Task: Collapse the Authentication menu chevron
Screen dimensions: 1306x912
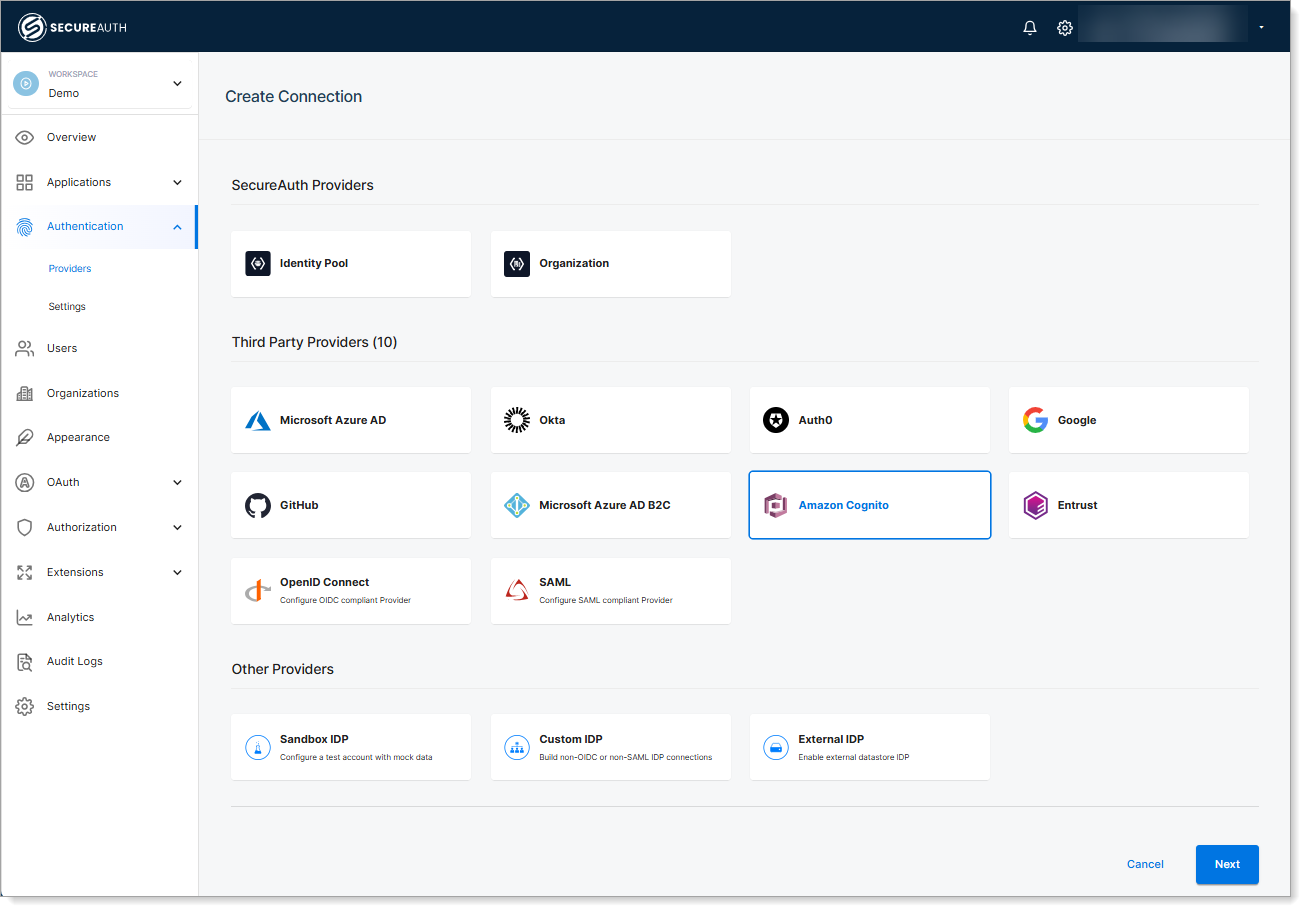Action: point(177,227)
